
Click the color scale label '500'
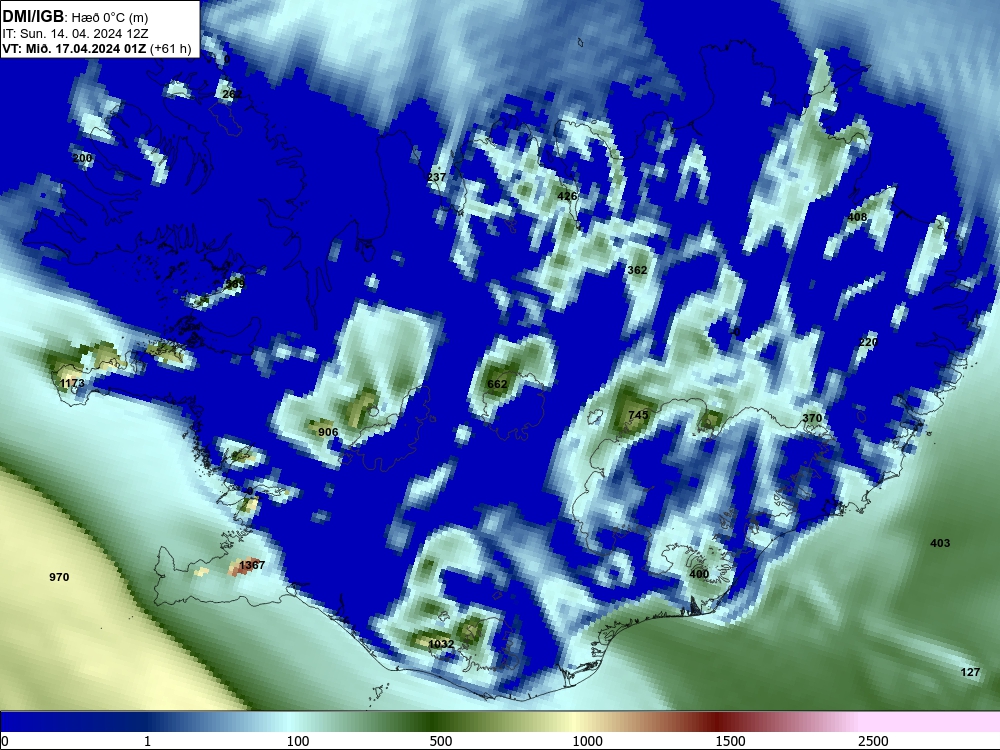click(441, 741)
